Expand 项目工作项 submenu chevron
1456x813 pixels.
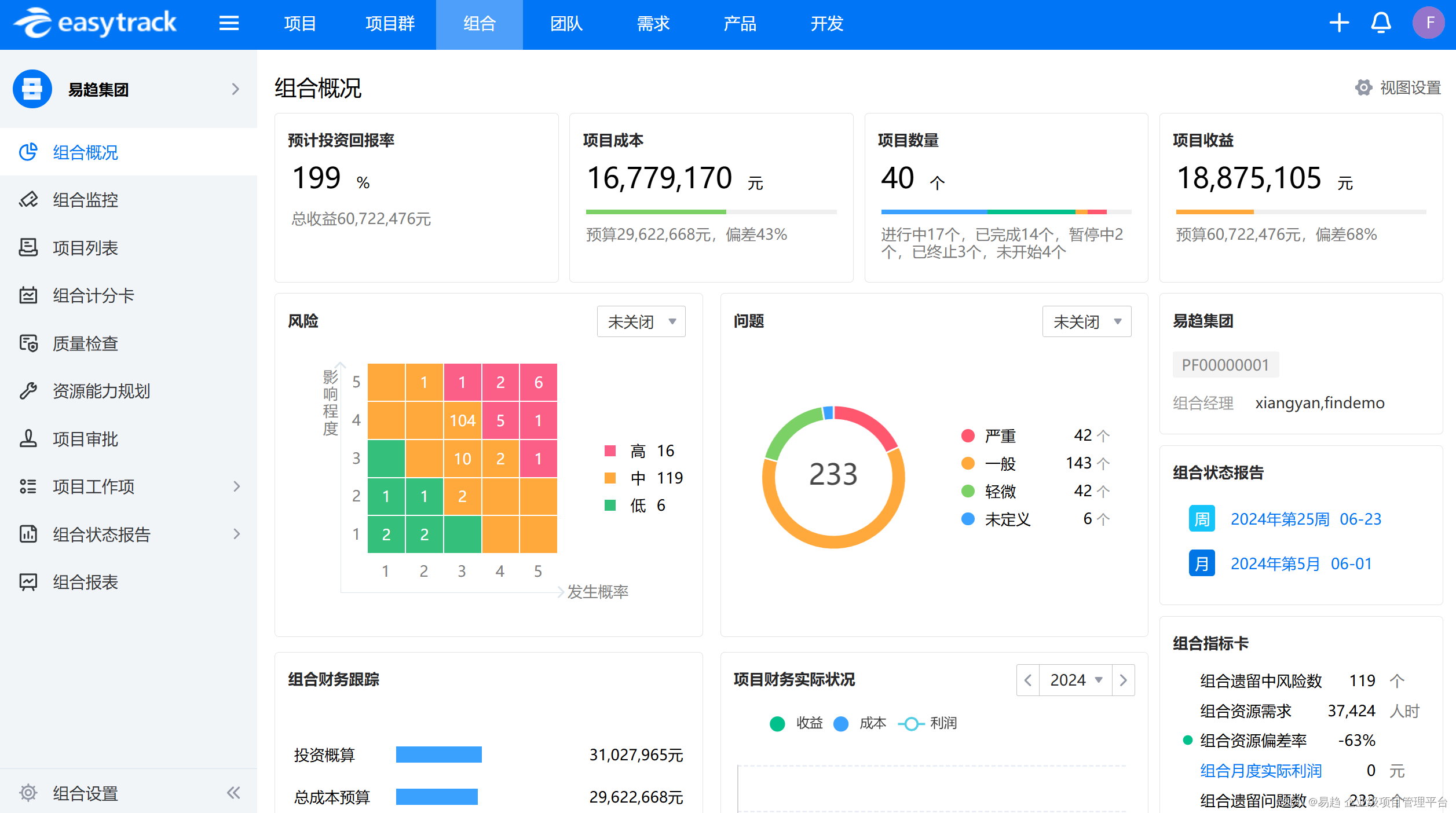[x=236, y=486]
